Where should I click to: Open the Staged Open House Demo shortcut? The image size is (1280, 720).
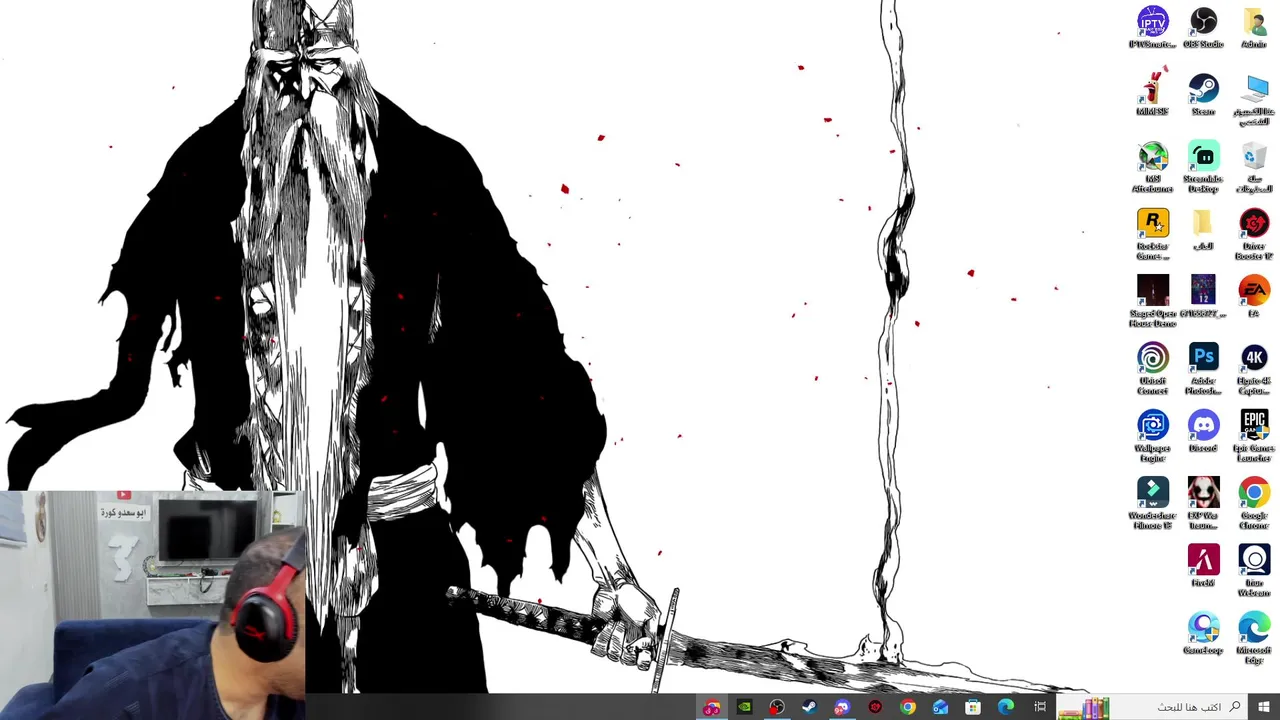[x=1152, y=300]
